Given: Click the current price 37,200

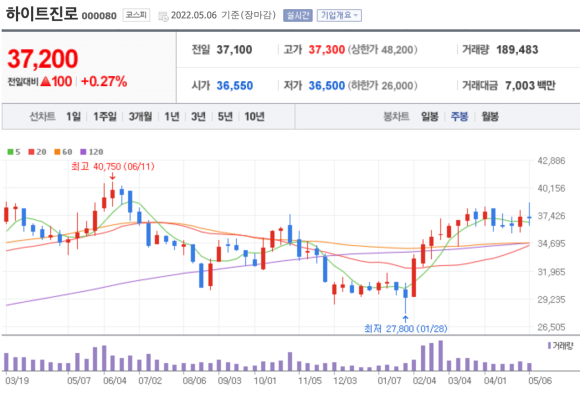Looking at the screenshot, I should [x=43, y=58].
